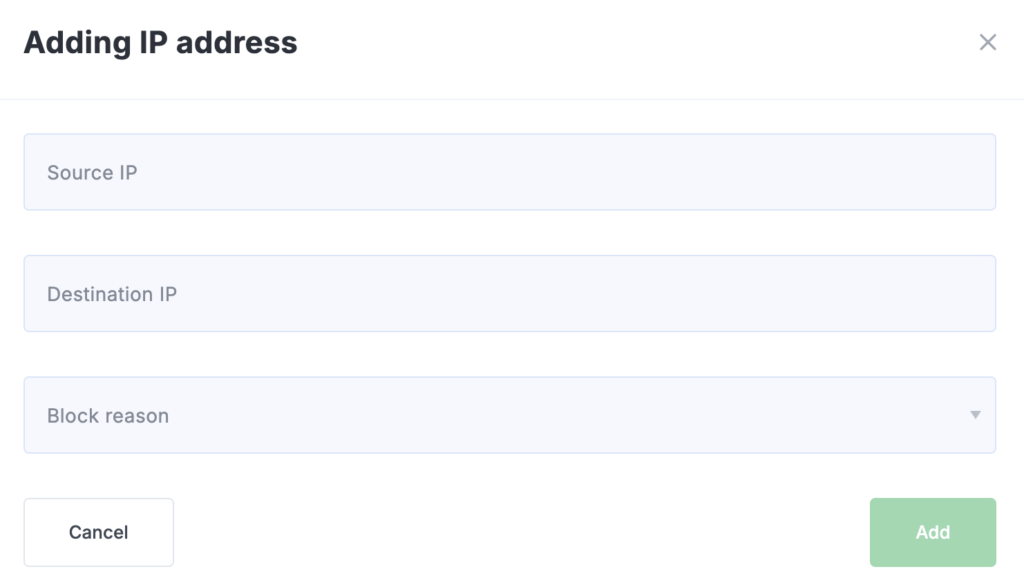Click the Destination IP placeholder text
This screenshot has width=1024, height=587.
(x=112, y=294)
